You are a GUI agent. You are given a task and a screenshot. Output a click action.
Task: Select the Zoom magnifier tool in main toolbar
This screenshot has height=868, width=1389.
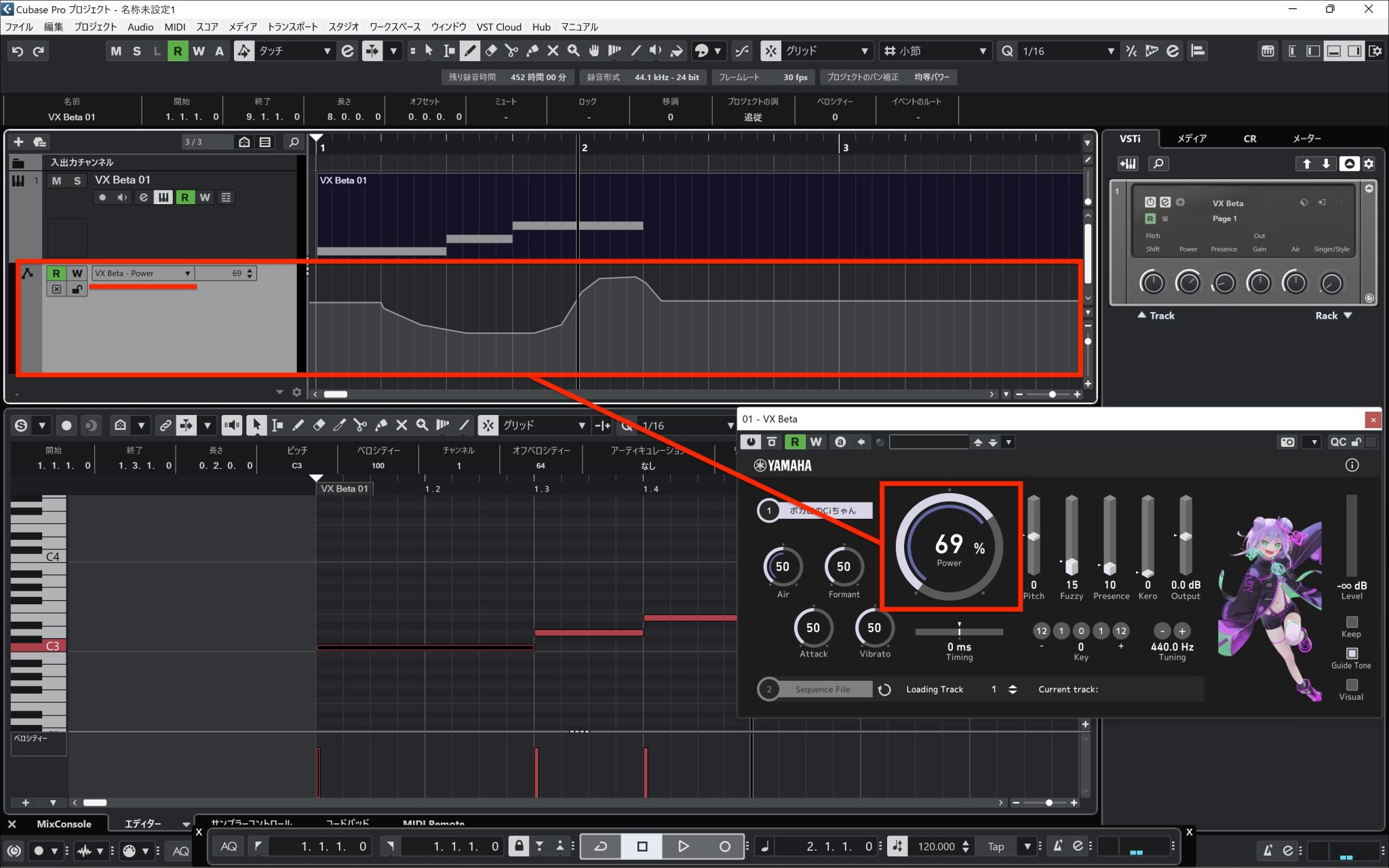point(574,51)
